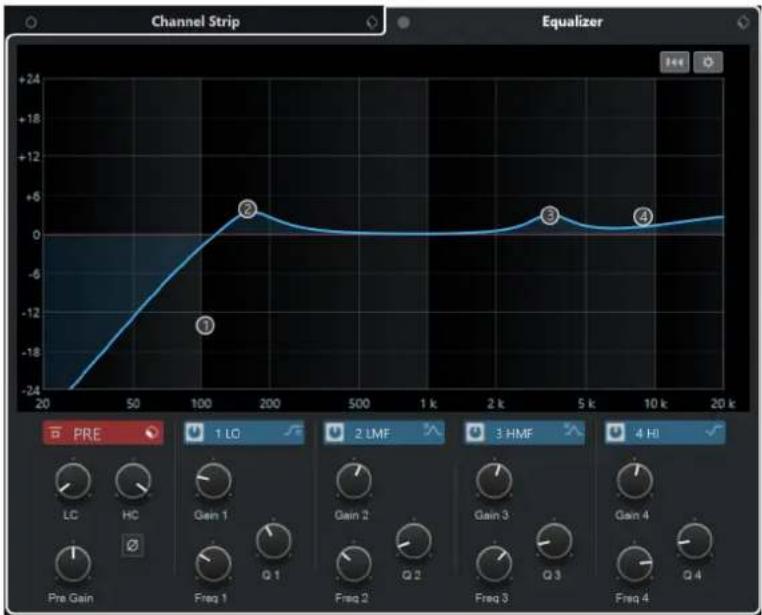Toggle the PRE section bypass icon
762x615 pixels.
(151, 433)
